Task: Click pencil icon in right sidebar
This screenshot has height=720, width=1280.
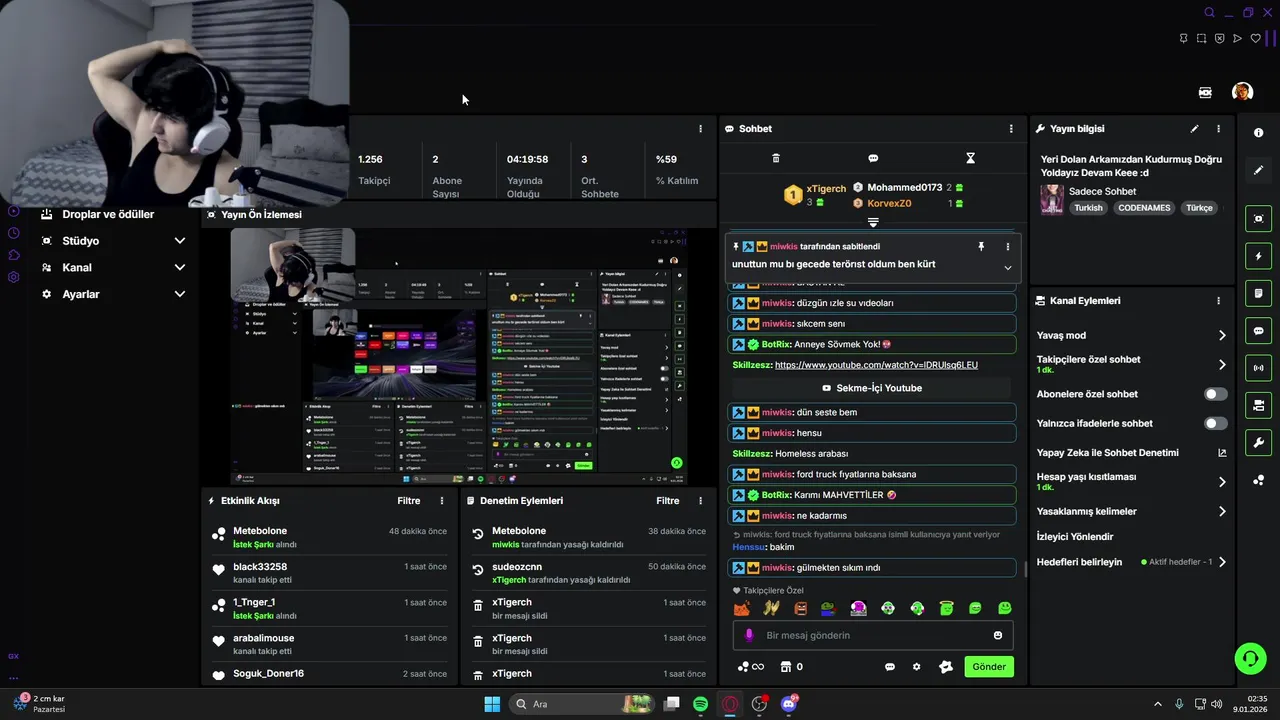Action: tap(1258, 170)
